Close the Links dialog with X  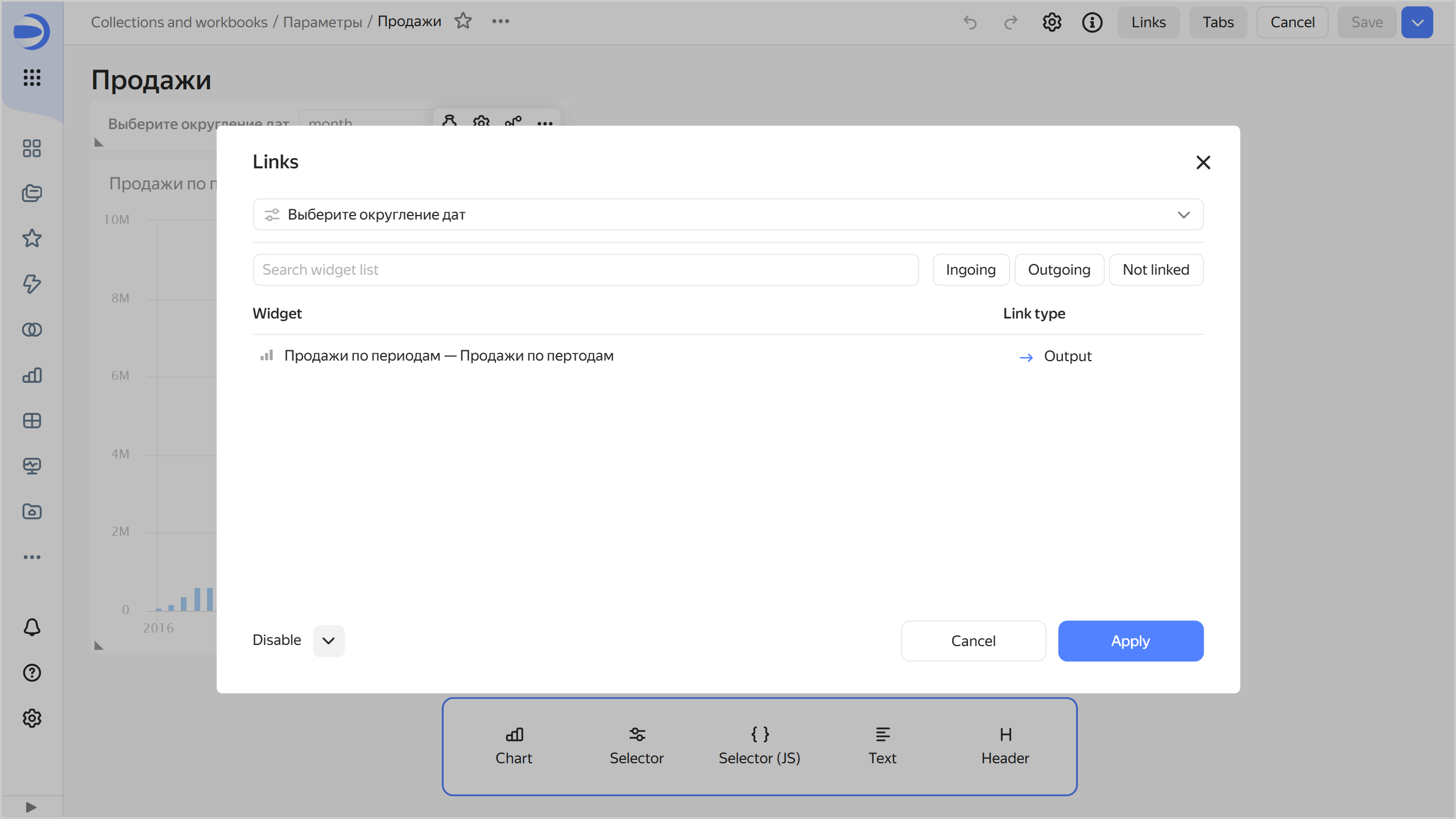pos(1203,163)
